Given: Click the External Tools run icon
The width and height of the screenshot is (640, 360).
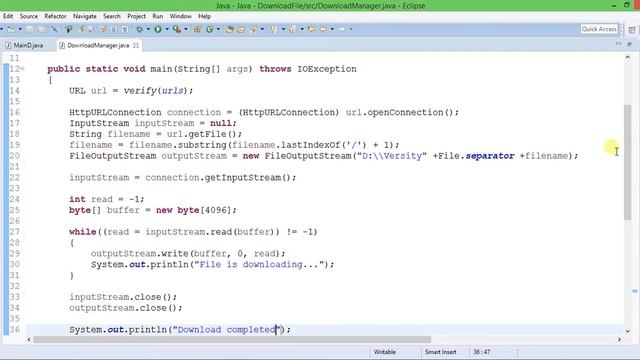Looking at the screenshot, I should (x=176, y=29).
